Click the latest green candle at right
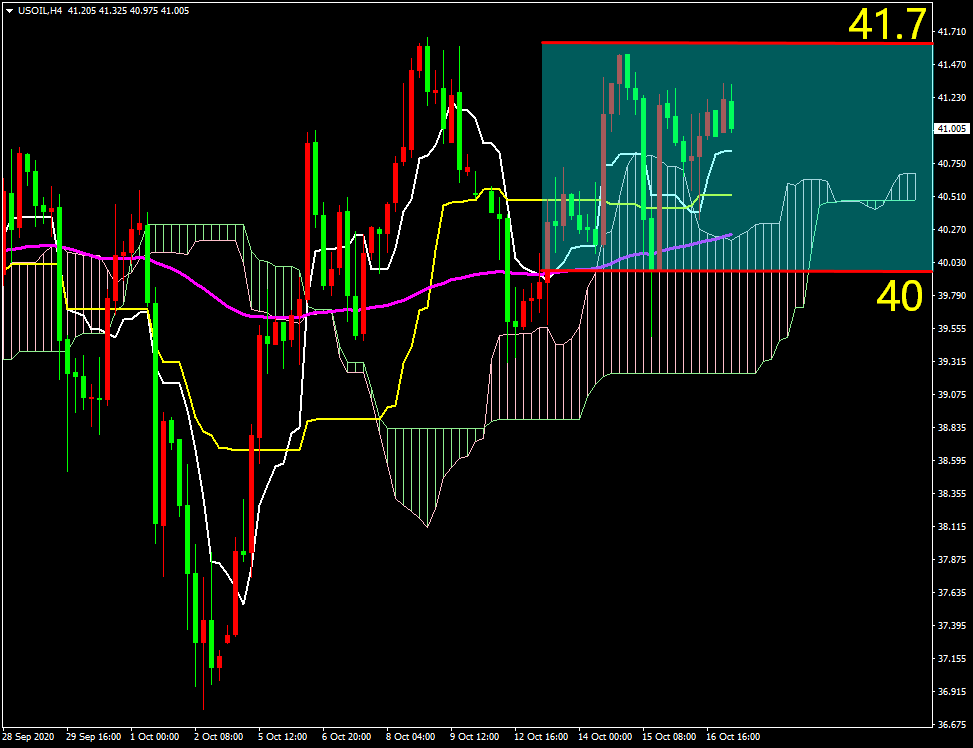 [x=732, y=114]
